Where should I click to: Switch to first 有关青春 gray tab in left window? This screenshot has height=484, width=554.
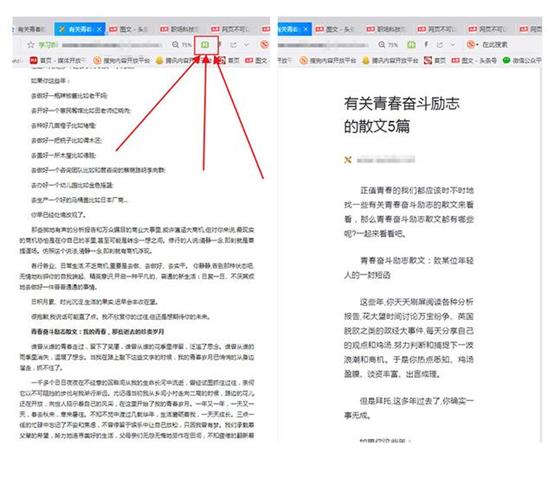[x=31, y=29]
